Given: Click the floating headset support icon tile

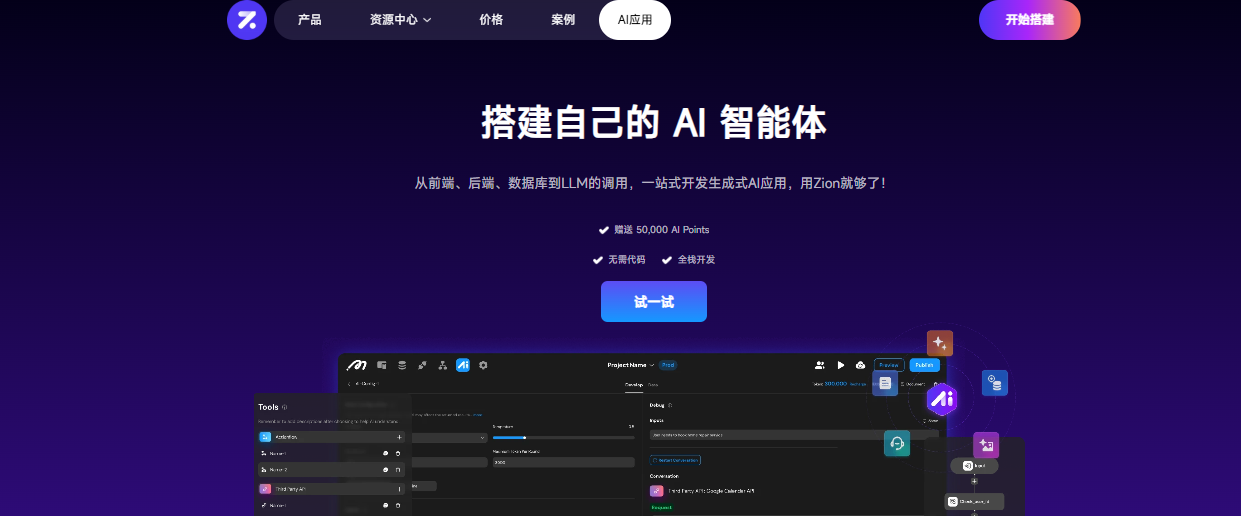Looking at the screenshot, I should click(x=897, y=443).
